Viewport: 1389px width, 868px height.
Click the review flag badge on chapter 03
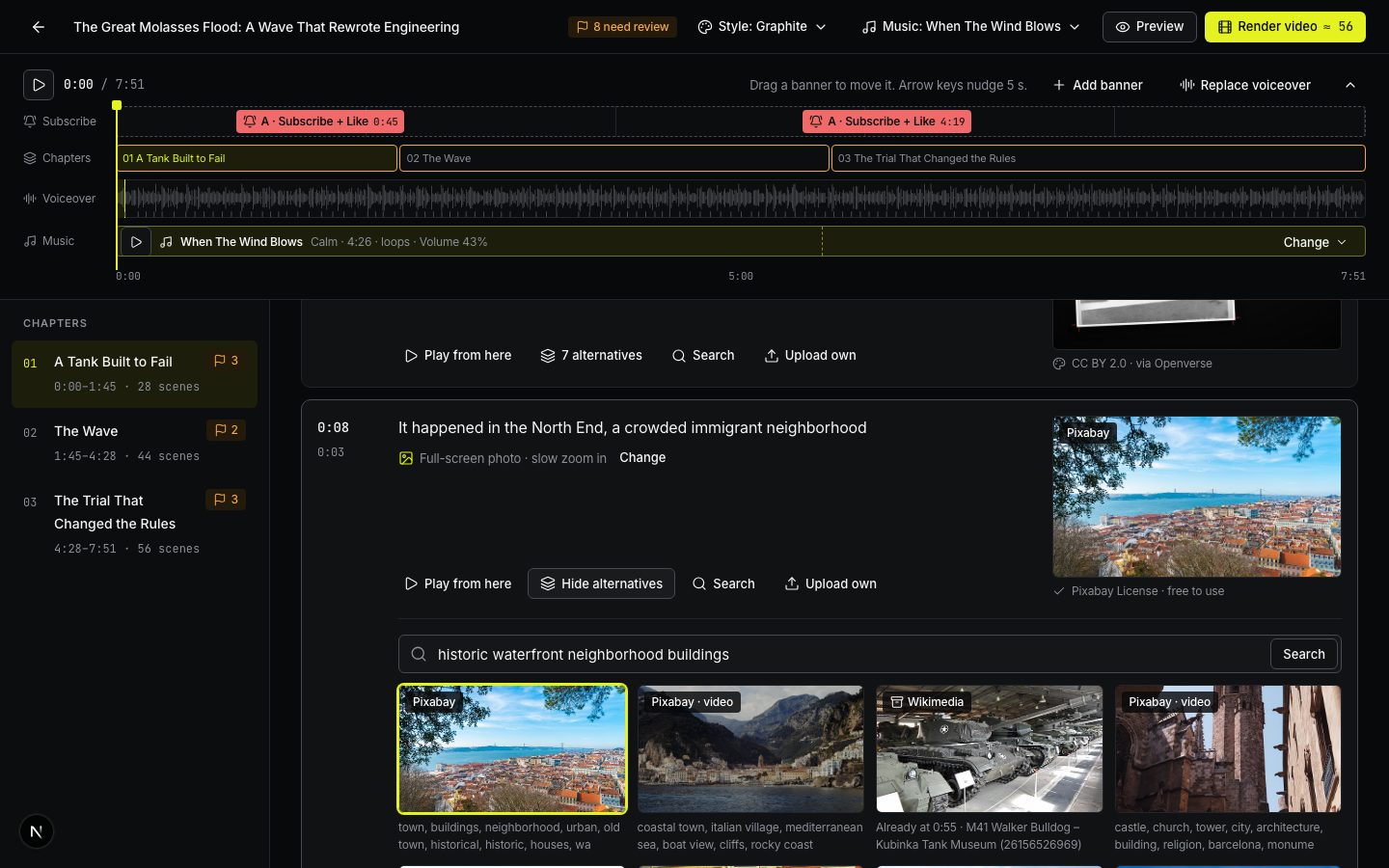point(226,500)
